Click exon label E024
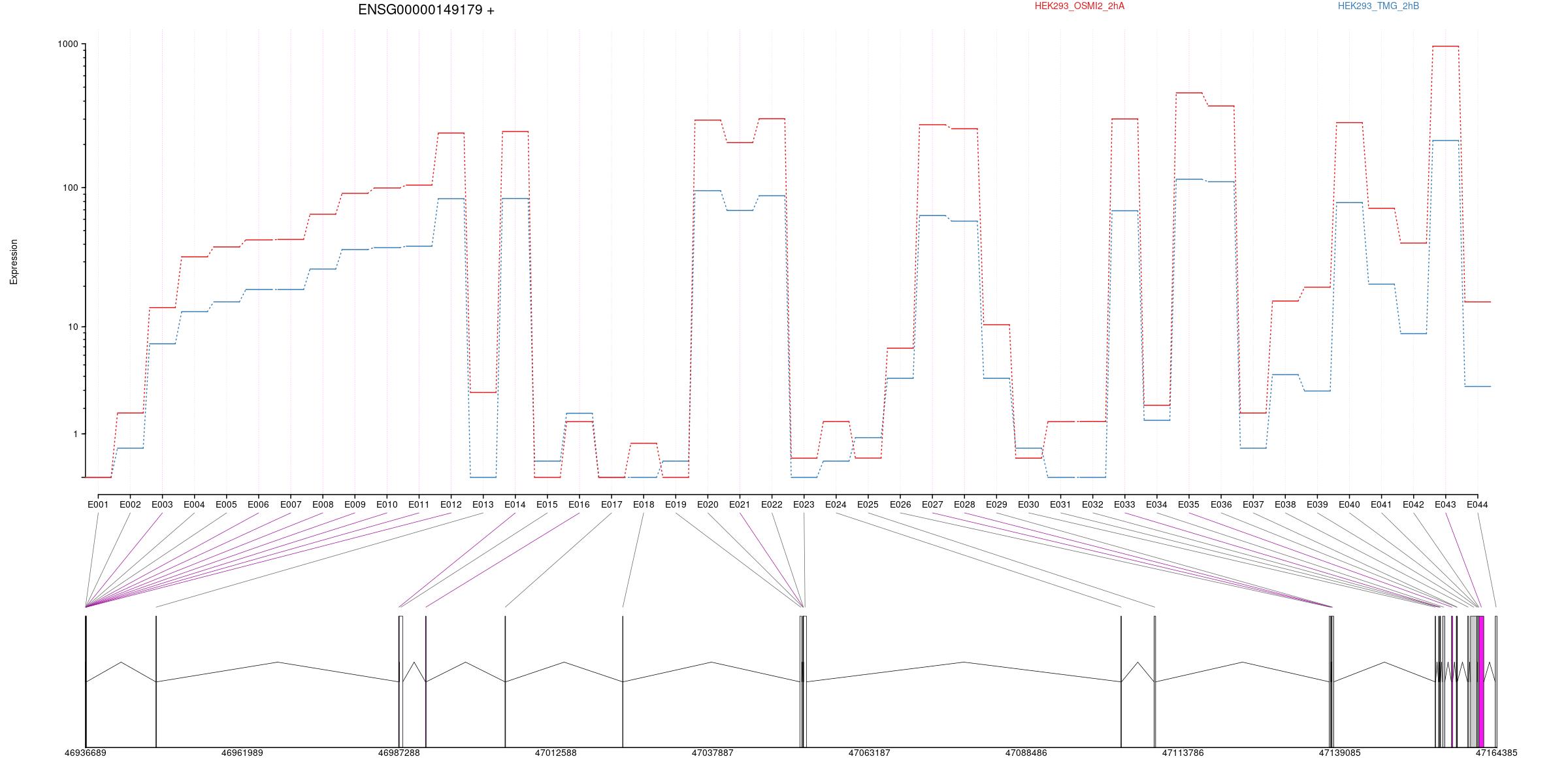 coord(836,504)
